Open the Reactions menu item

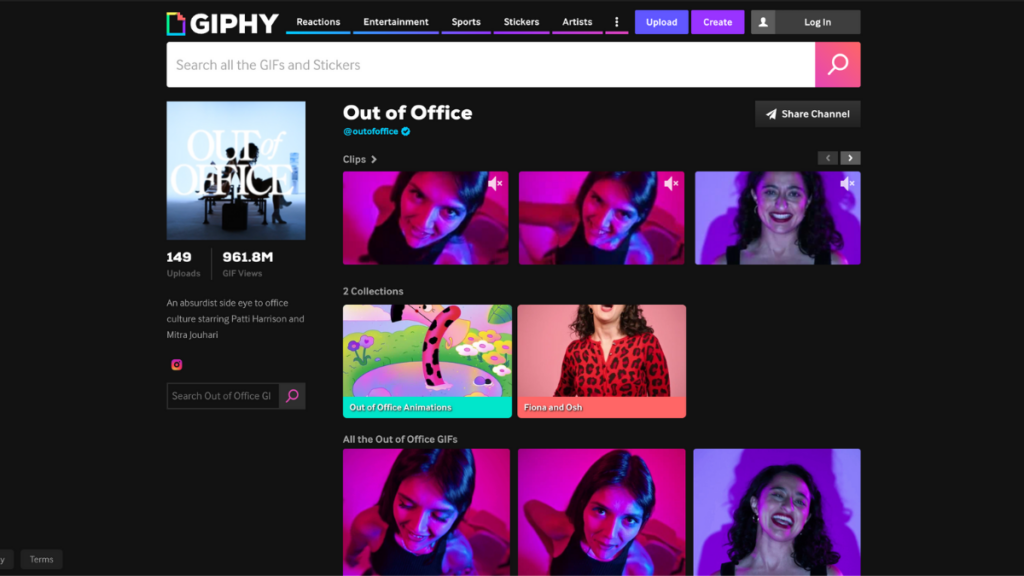[318, 22]
